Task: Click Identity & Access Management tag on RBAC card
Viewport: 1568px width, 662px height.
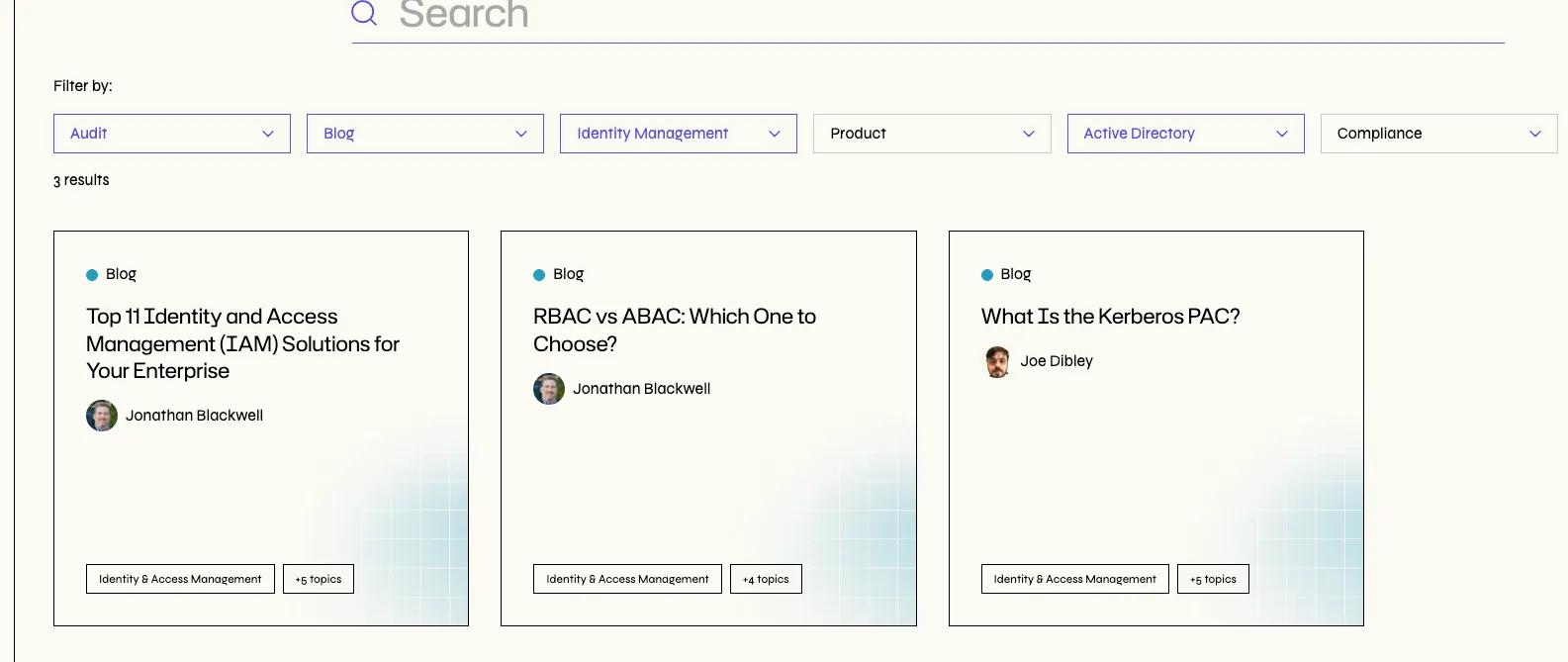Action: click(x=627, y=579)
